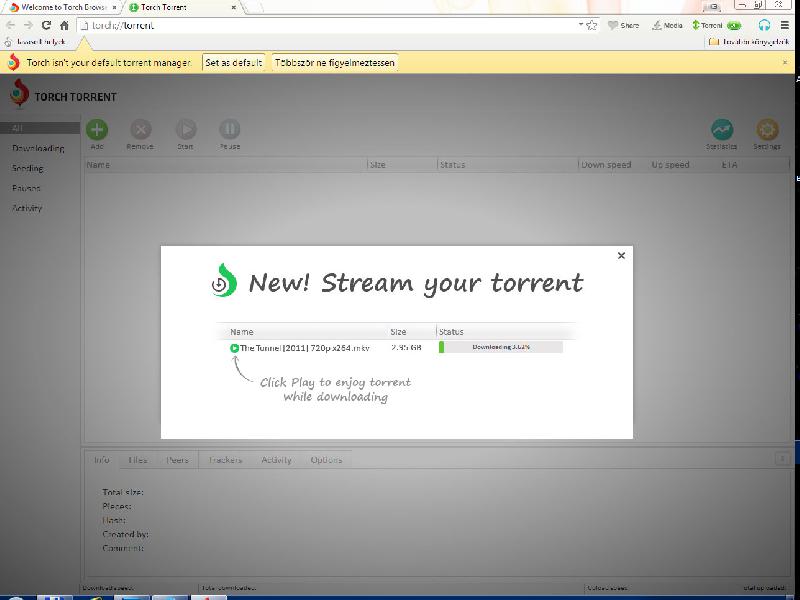Click the Torrent toolbar button
This screenshot has width=800, height=600.
coord(716,25)
